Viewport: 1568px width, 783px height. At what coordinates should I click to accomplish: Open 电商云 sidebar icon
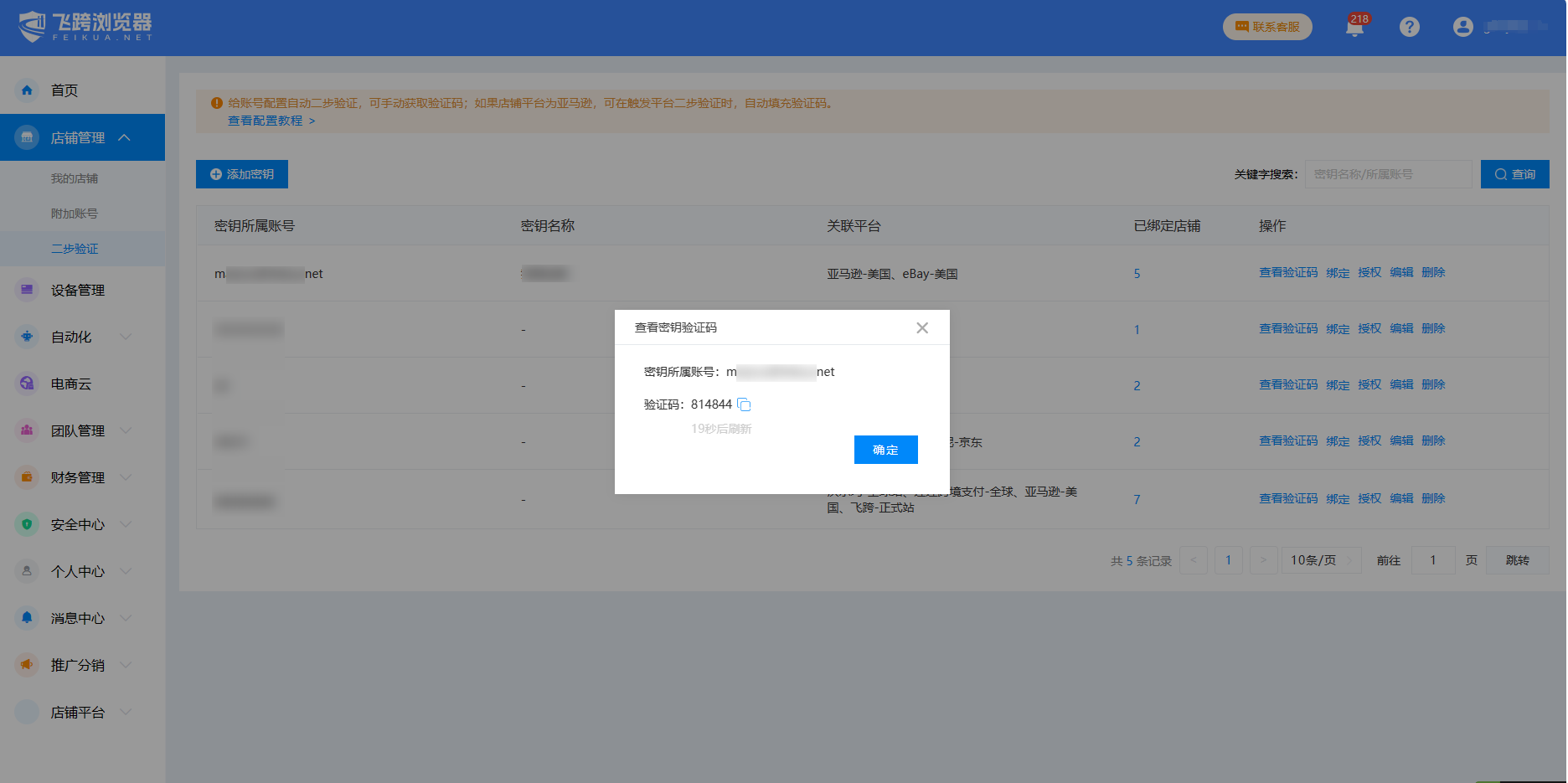click(27, 384)
